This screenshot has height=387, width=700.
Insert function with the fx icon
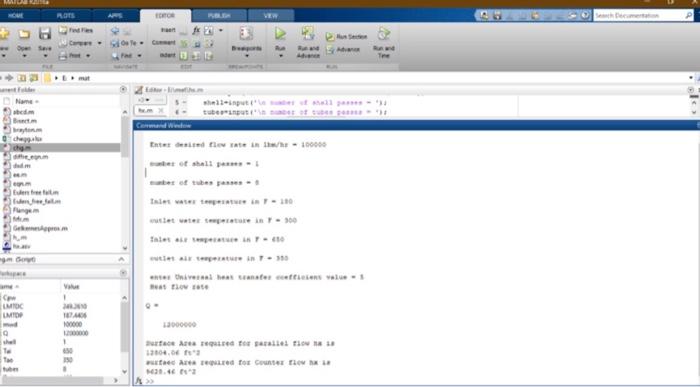196,30
